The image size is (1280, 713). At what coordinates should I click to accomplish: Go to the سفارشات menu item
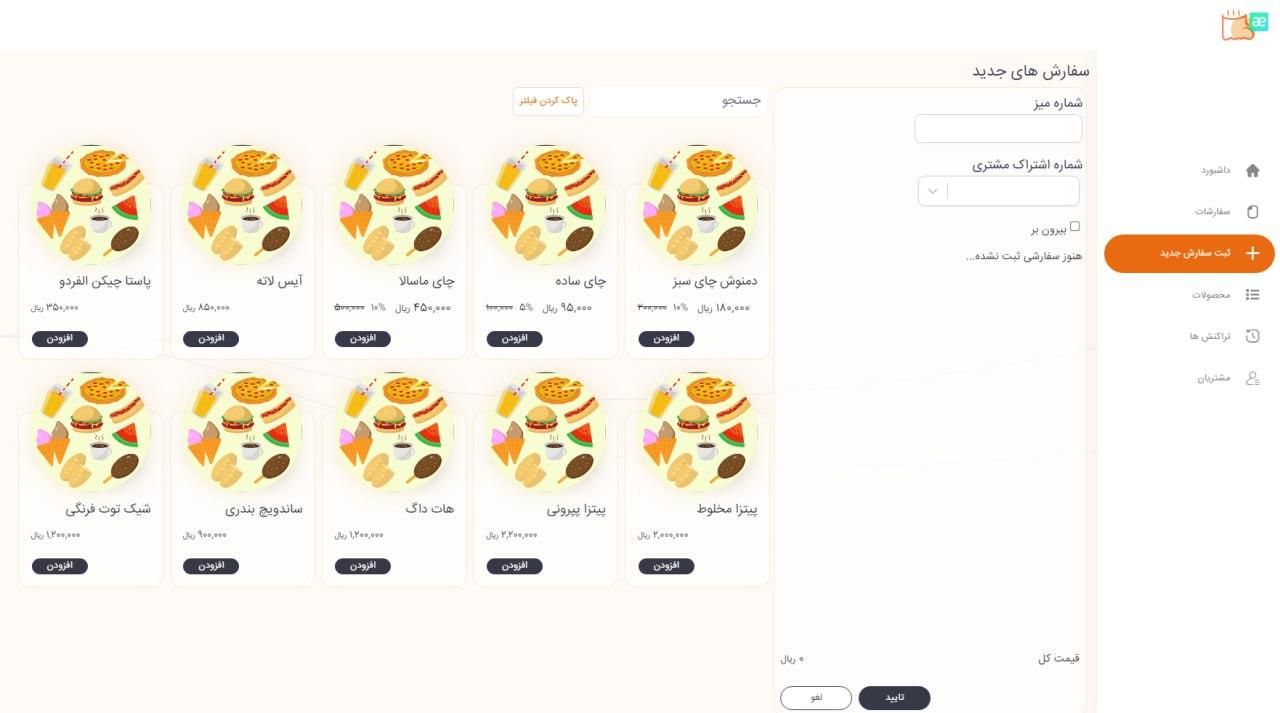click(x=1211, y=212)
